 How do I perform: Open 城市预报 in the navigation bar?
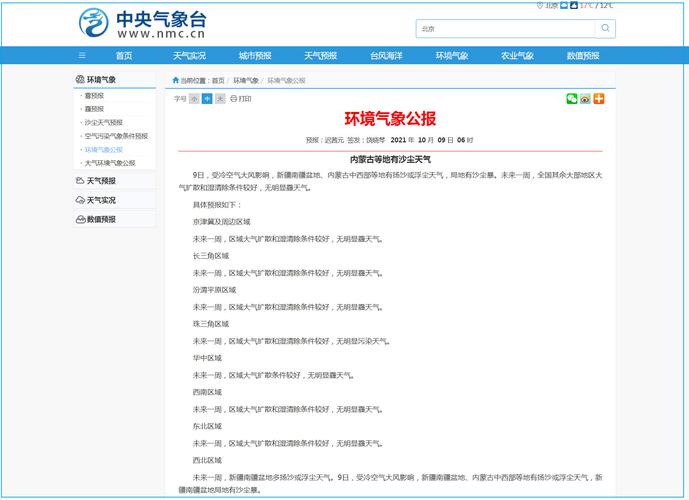click(255, 55)
